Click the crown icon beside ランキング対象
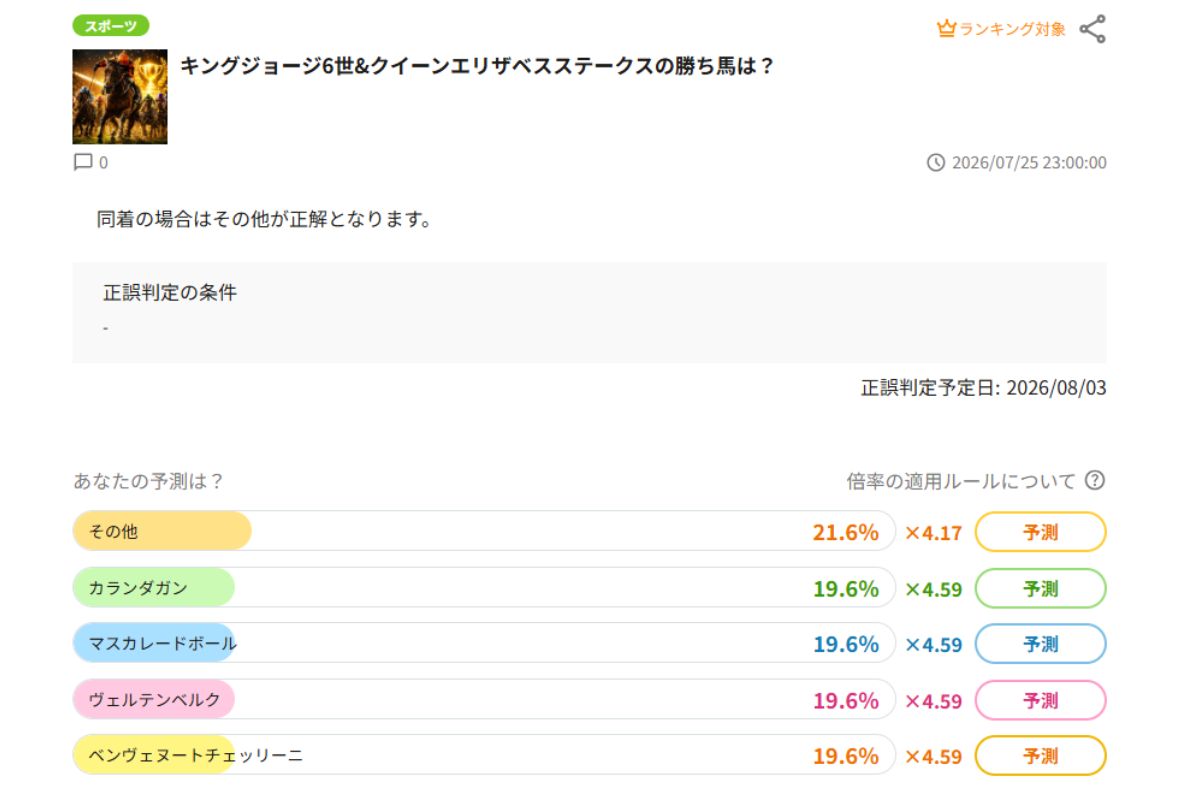Screen dimensions: 1200x800 click(946, 29)
